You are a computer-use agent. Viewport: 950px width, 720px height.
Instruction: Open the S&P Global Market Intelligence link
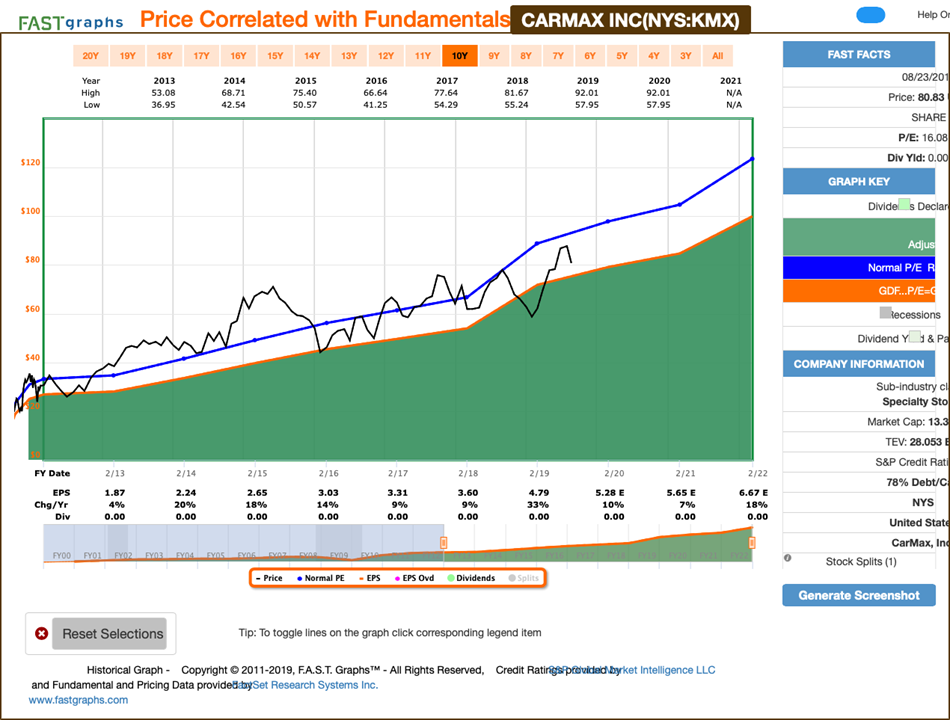632,670
